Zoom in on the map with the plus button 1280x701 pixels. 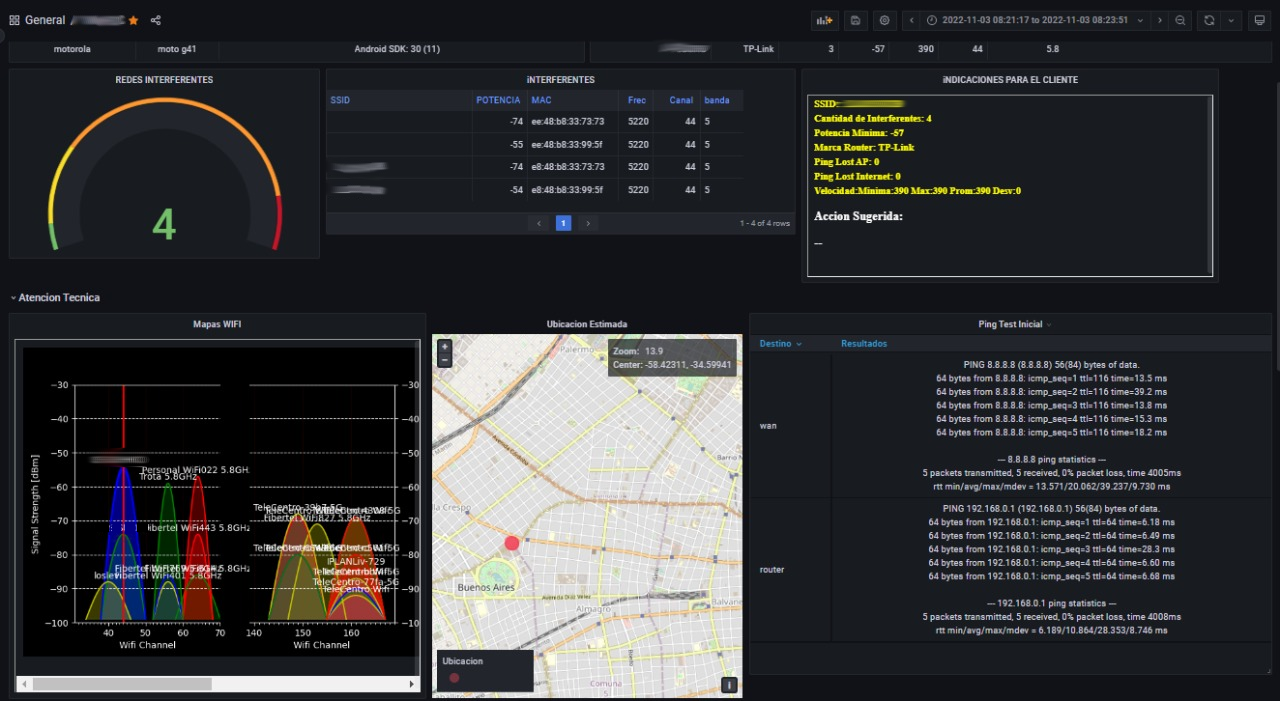click(444, 346)
